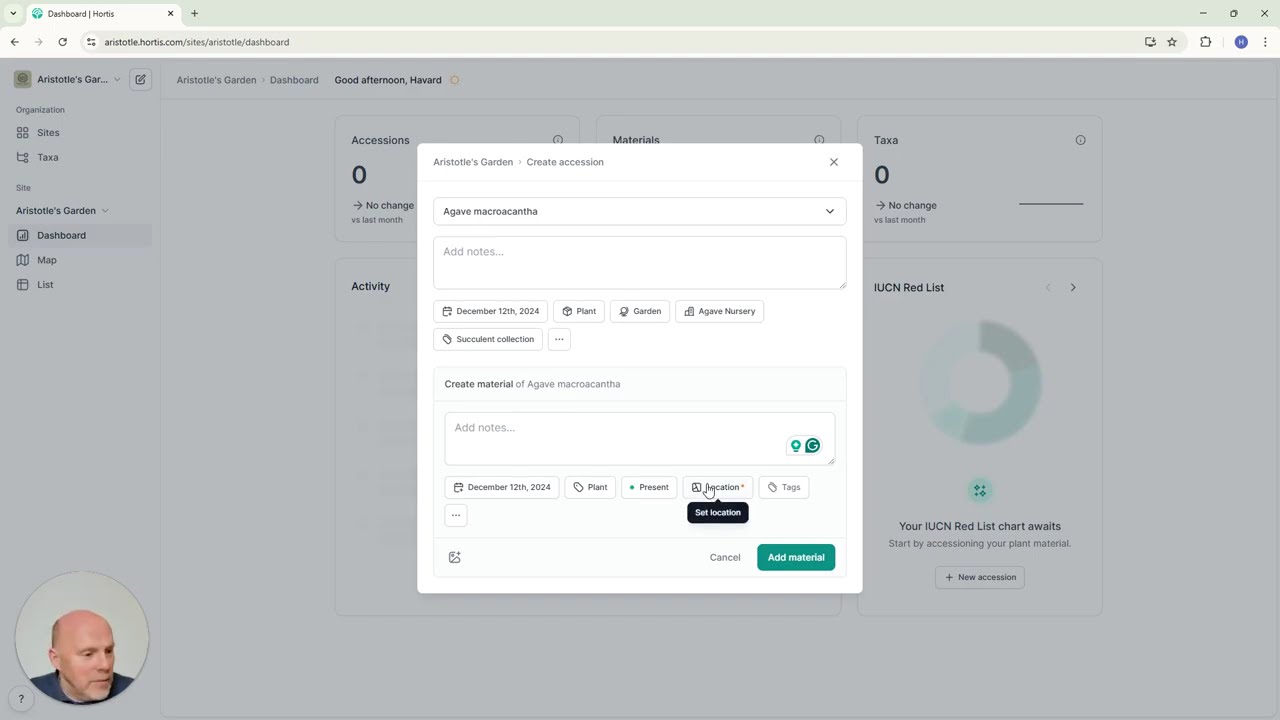Click Aristotle's Garden breadcrumb in header
This screenshot has height=720, width=1280.
coord(216,80)
